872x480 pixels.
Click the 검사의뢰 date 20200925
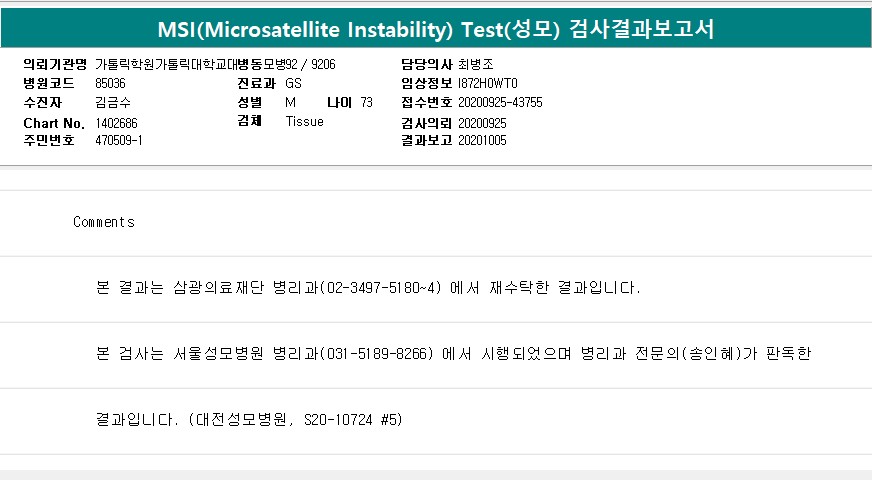click(482, 122)
